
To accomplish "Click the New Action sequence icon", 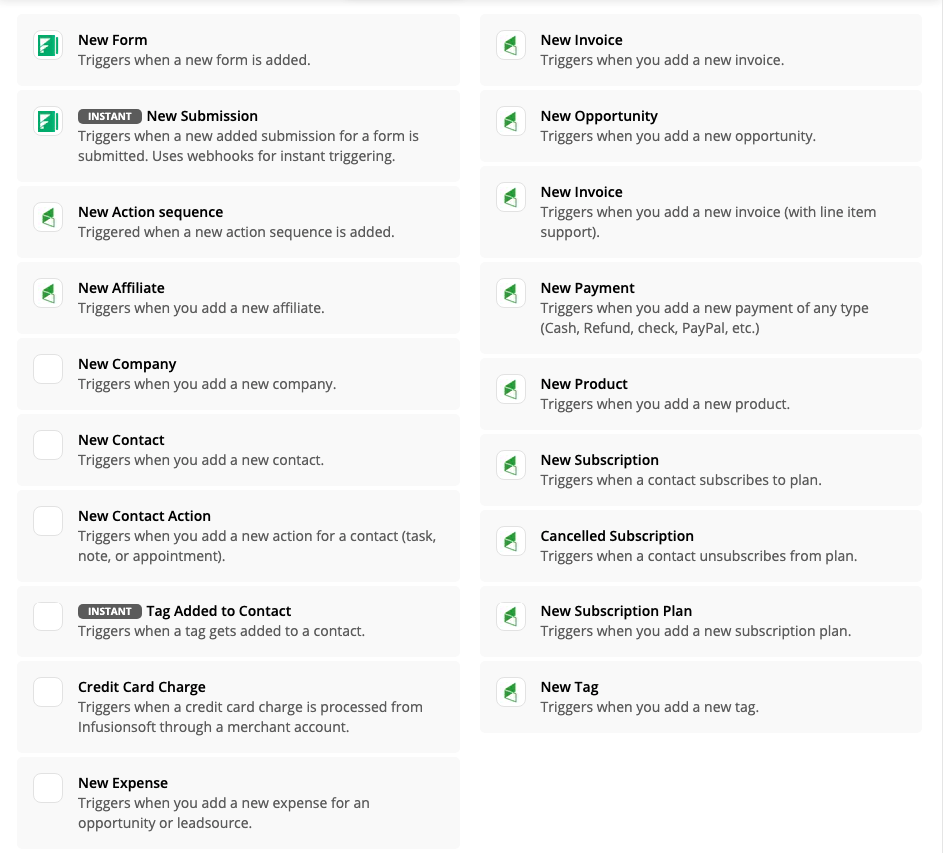I will (x=48, y=217).
